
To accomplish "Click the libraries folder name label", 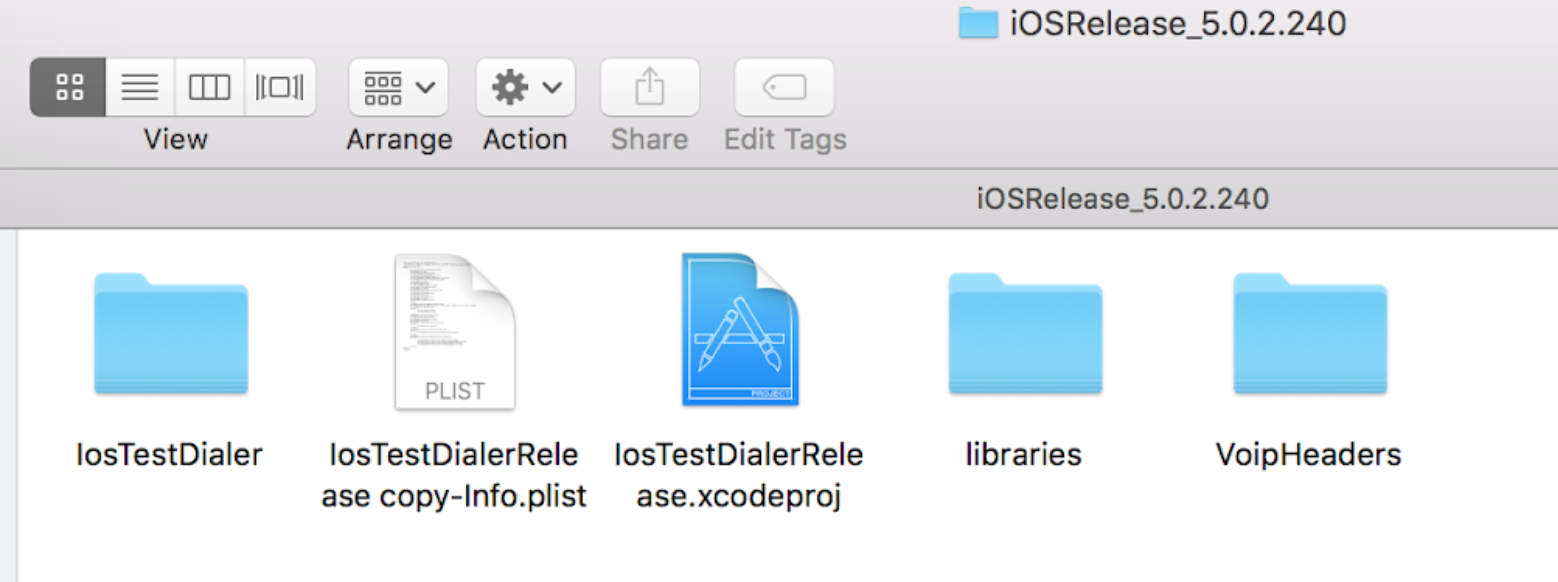I will click(1023, 455).
